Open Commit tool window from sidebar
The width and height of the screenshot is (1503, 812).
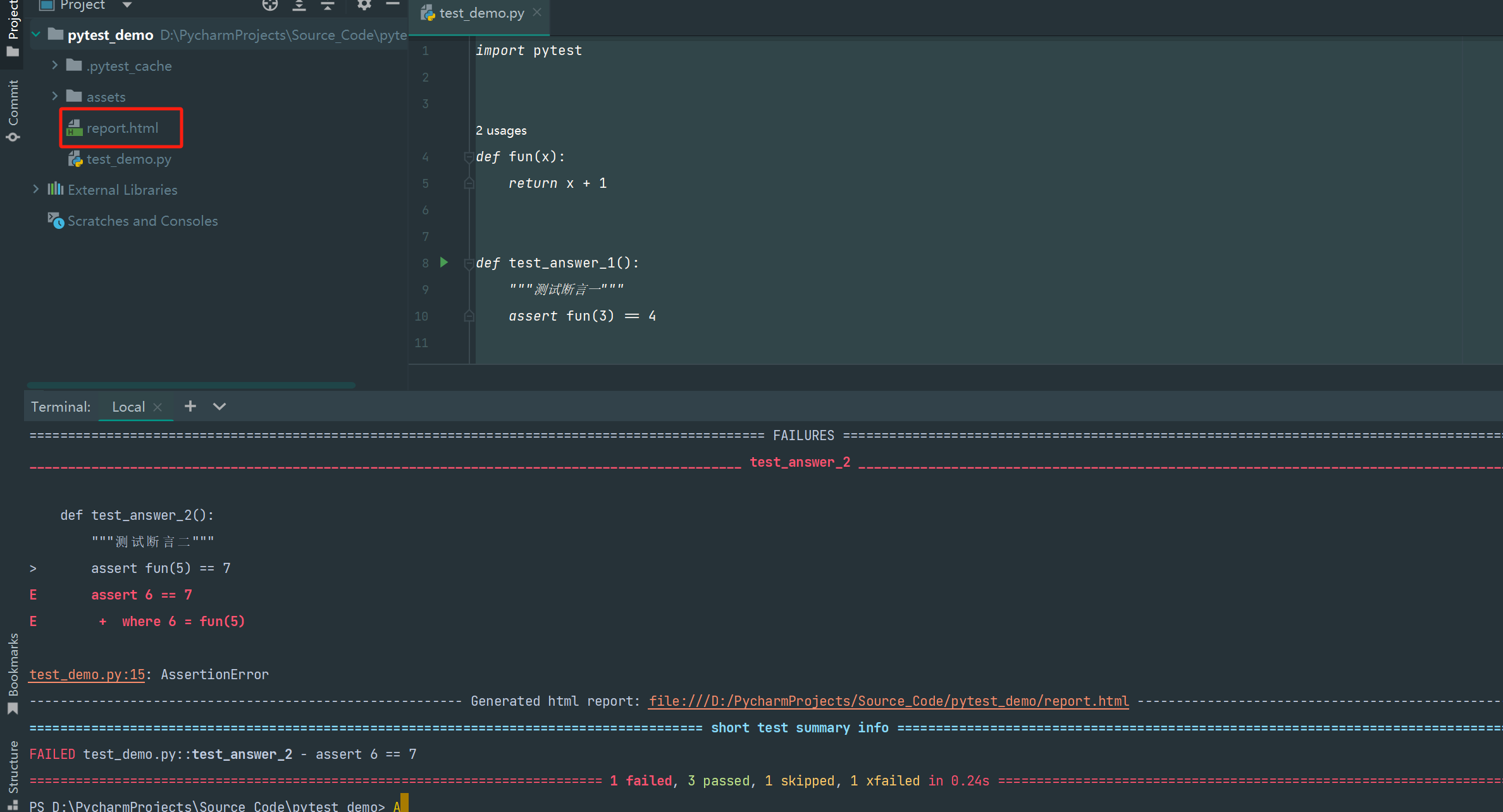click(x=13, y=109)
